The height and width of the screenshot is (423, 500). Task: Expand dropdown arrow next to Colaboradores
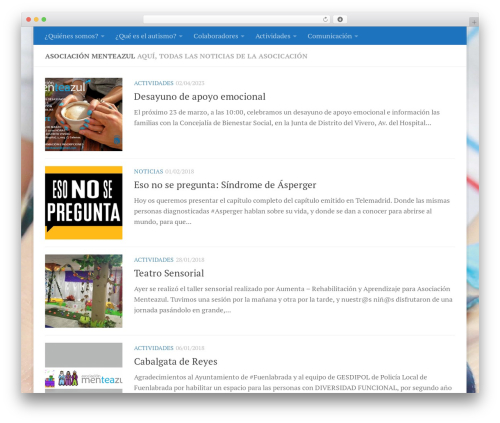tap(242, 36)
